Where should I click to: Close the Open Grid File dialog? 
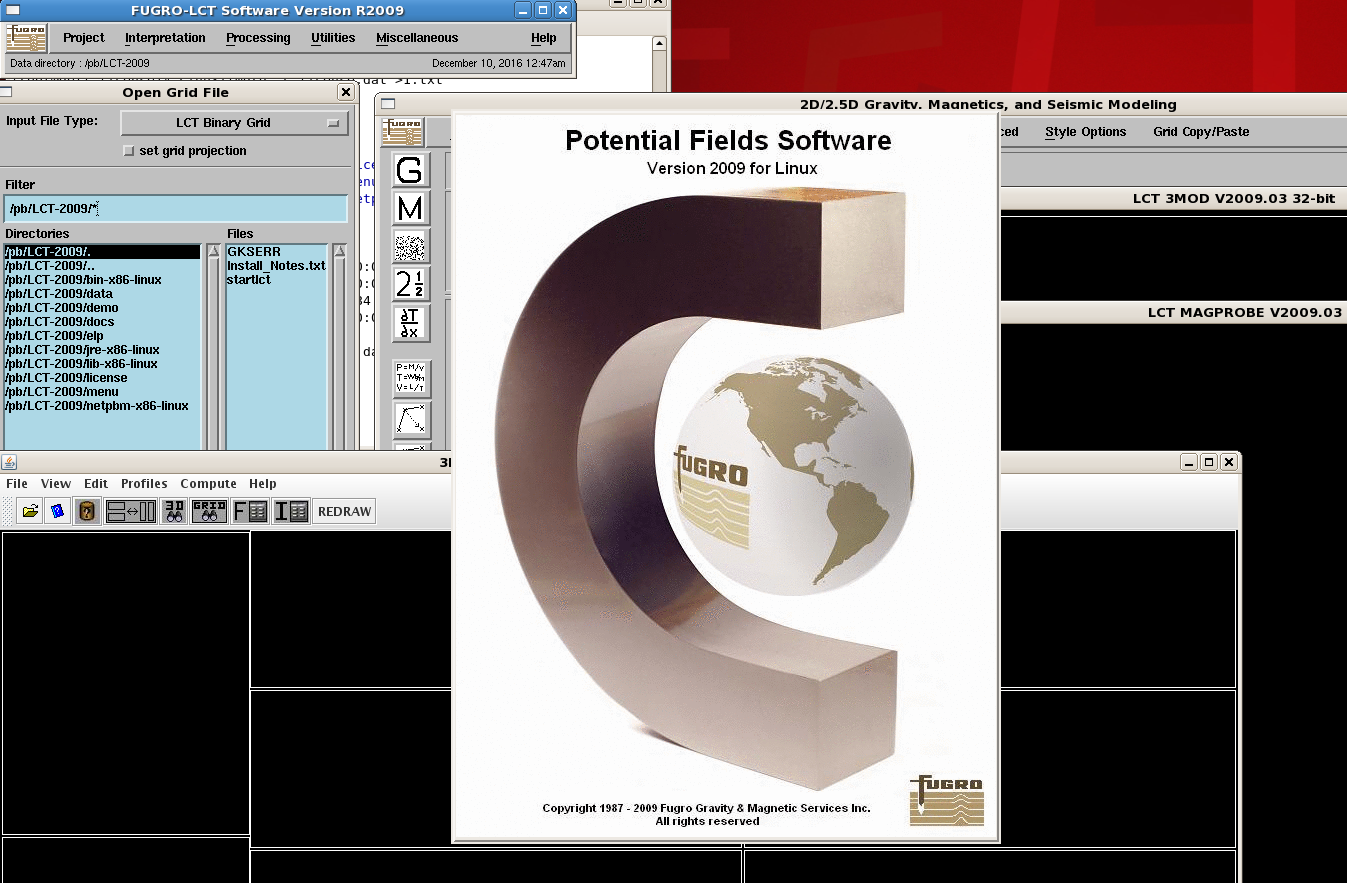[346, 92]
